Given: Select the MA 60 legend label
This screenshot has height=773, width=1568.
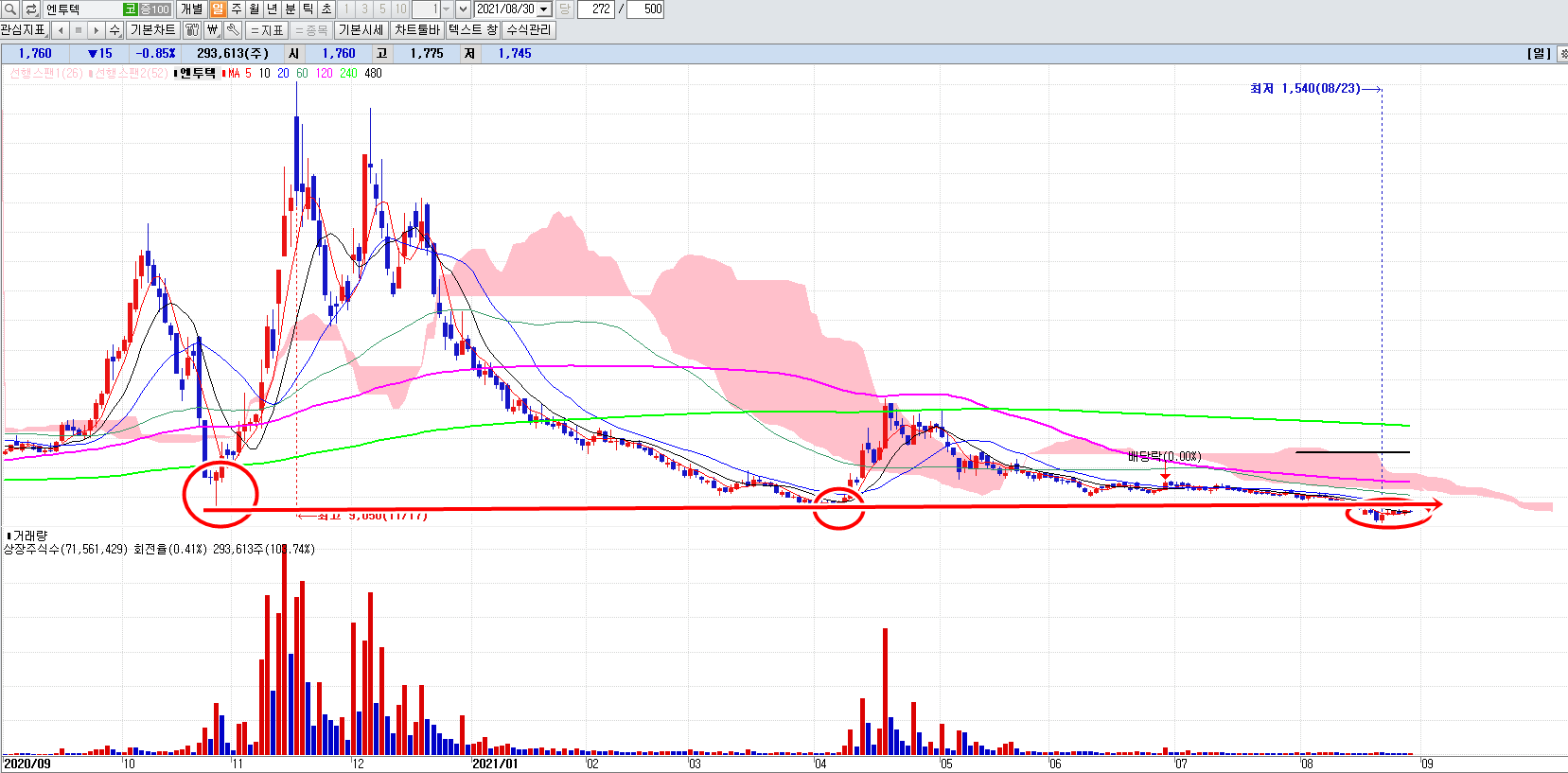Looking at the screenshot, I should pyautogui.click(x=302, y=73).
